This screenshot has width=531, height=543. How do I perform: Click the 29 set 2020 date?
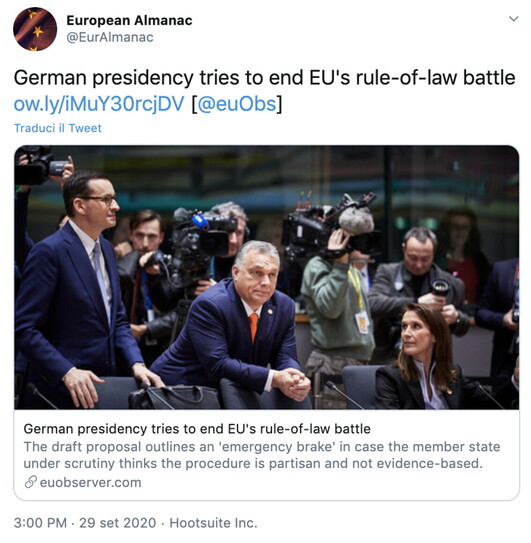117,523
